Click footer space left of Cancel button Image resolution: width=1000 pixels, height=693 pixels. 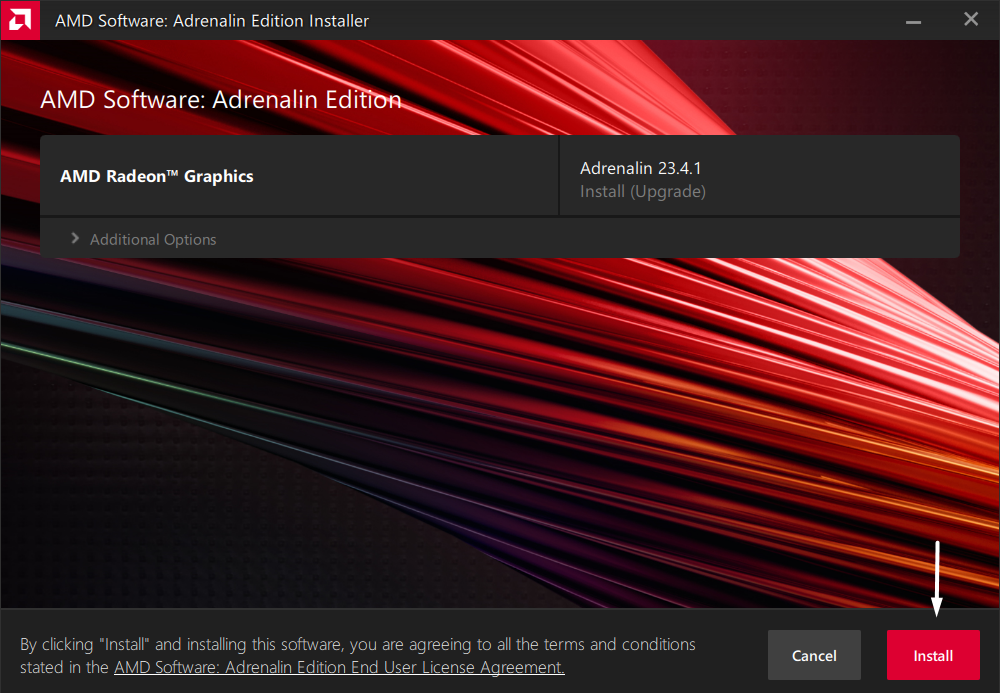coord(730,656)
